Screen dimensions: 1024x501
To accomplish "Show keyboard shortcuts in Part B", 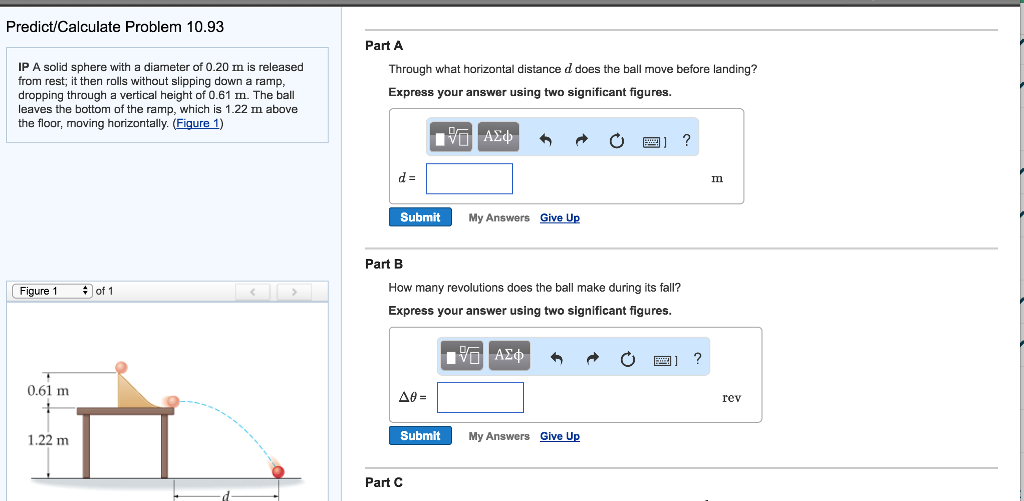I will (664, 359).
